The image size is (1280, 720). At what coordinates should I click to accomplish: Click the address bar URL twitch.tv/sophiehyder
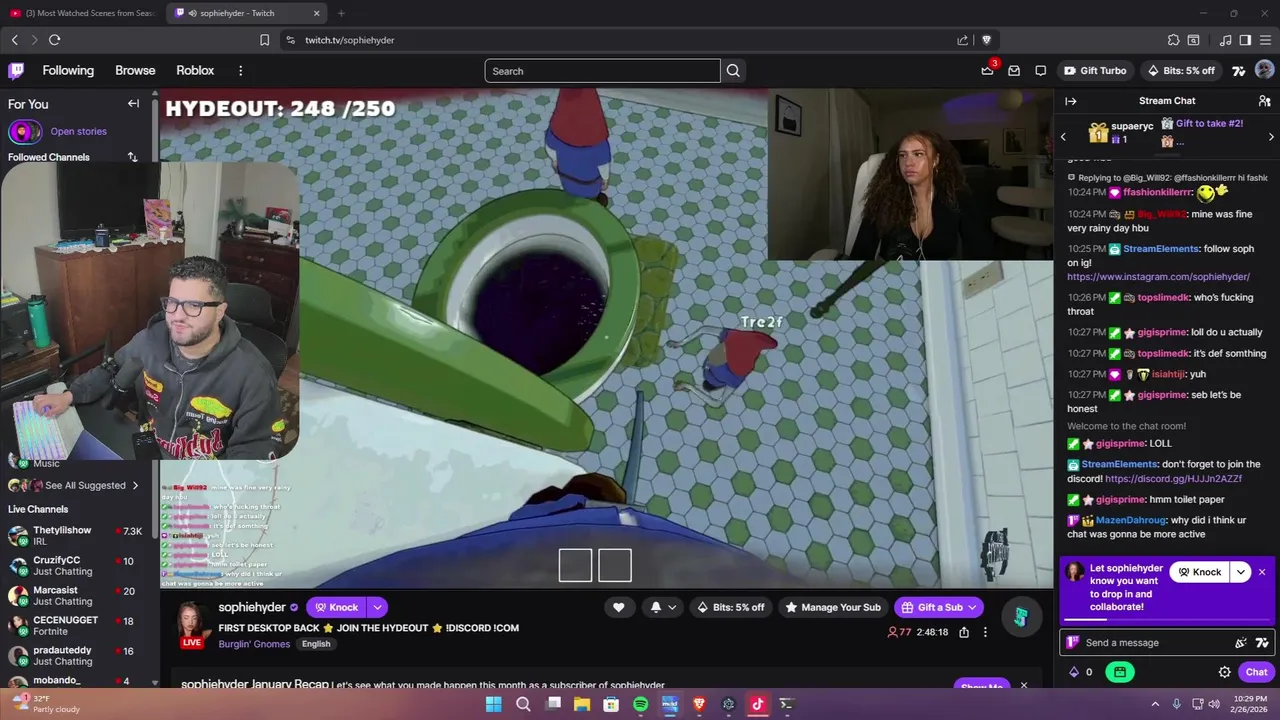pyautogui.click(x=349, y=40)
